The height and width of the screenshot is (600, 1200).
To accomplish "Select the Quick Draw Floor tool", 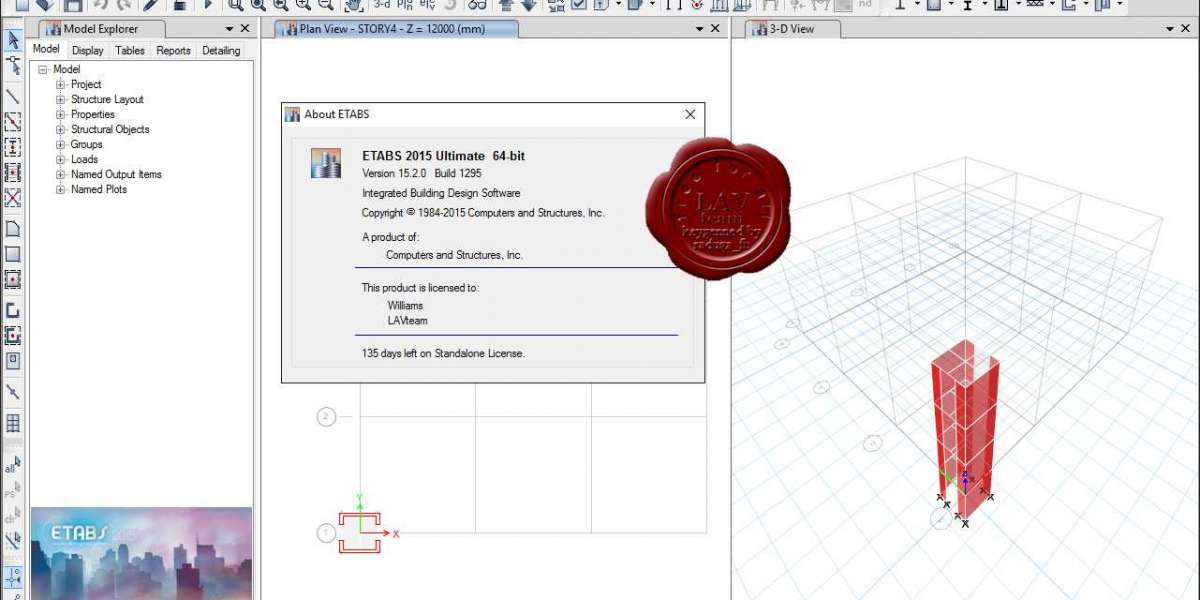I will coord(13,280).
